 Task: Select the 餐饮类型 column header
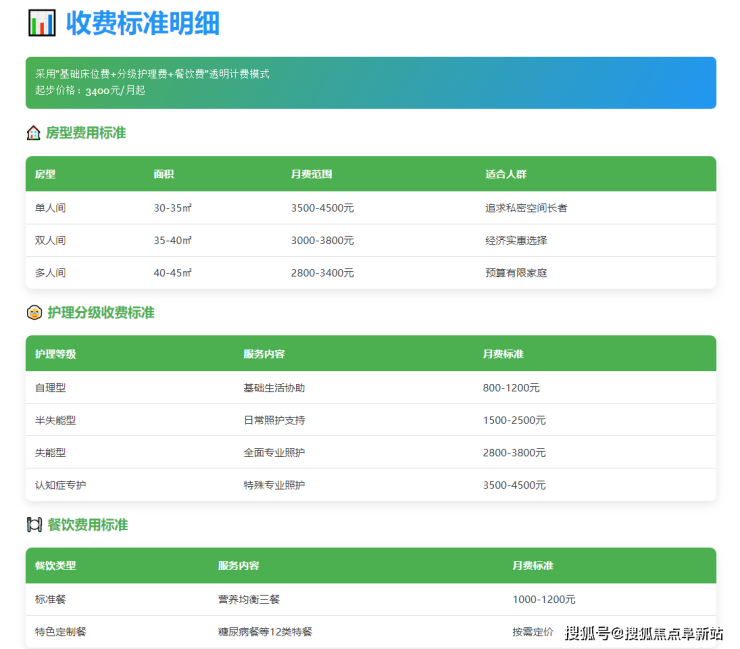(55, 566)
